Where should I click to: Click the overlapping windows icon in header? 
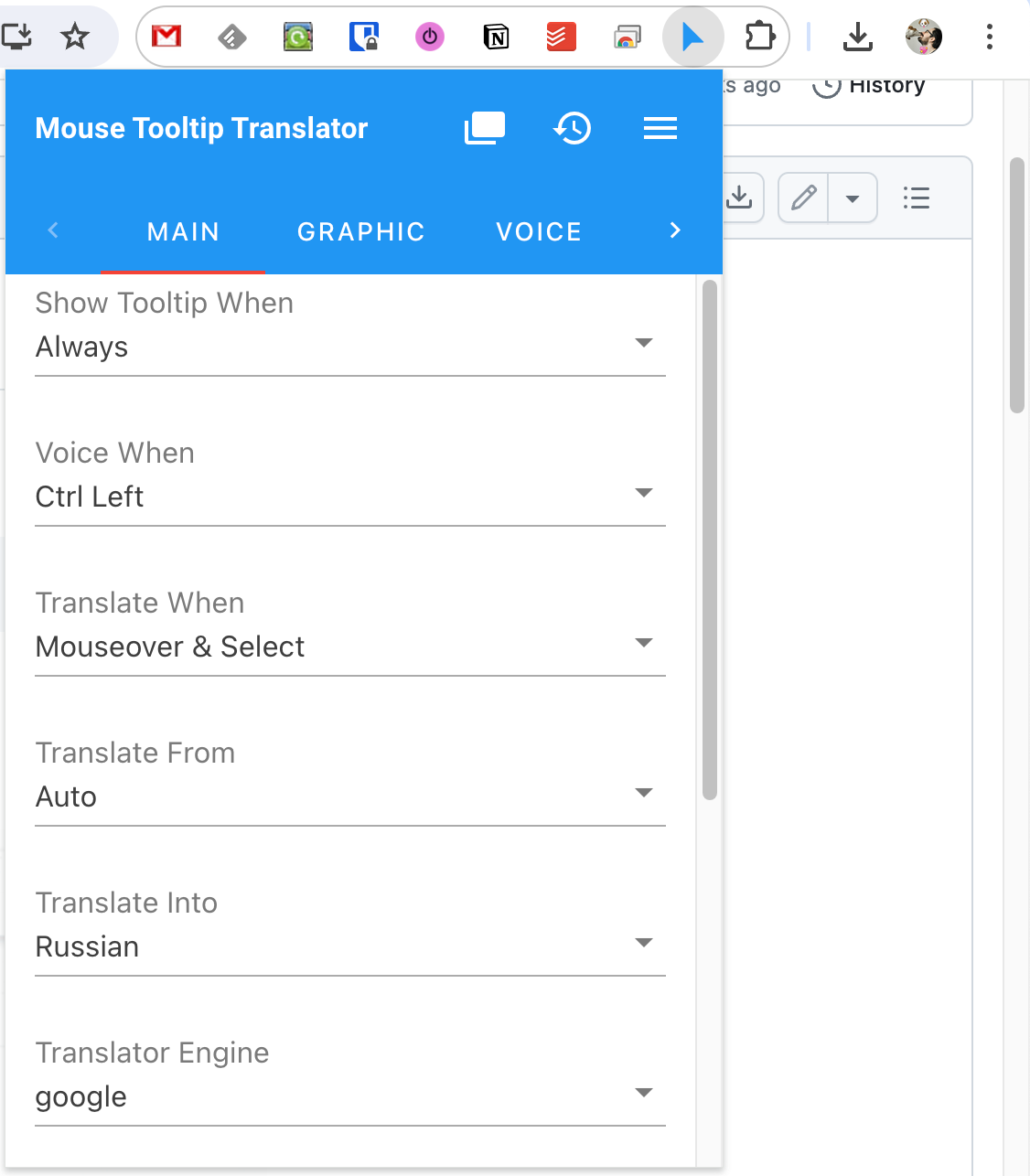pos(485,128)
